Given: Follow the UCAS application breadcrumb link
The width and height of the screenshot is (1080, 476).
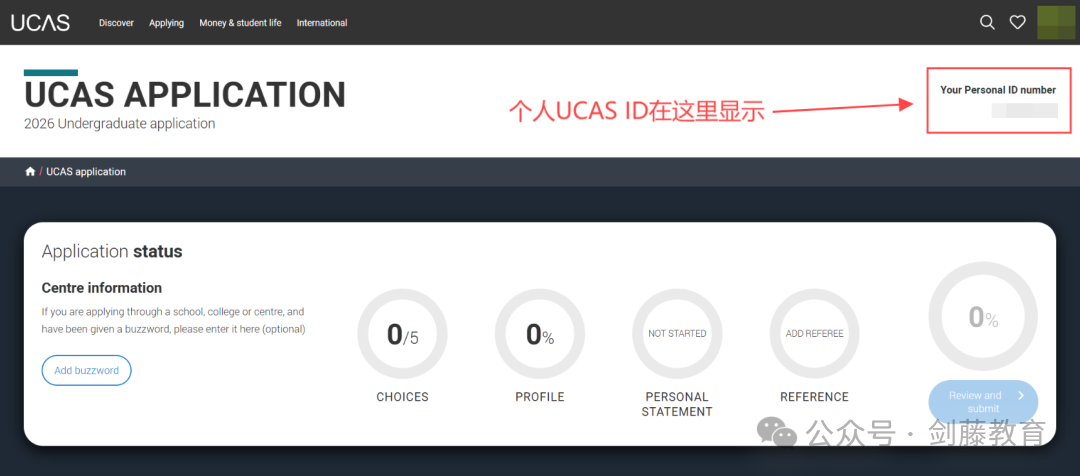Looking at the screenshot, I should [86, 172].
